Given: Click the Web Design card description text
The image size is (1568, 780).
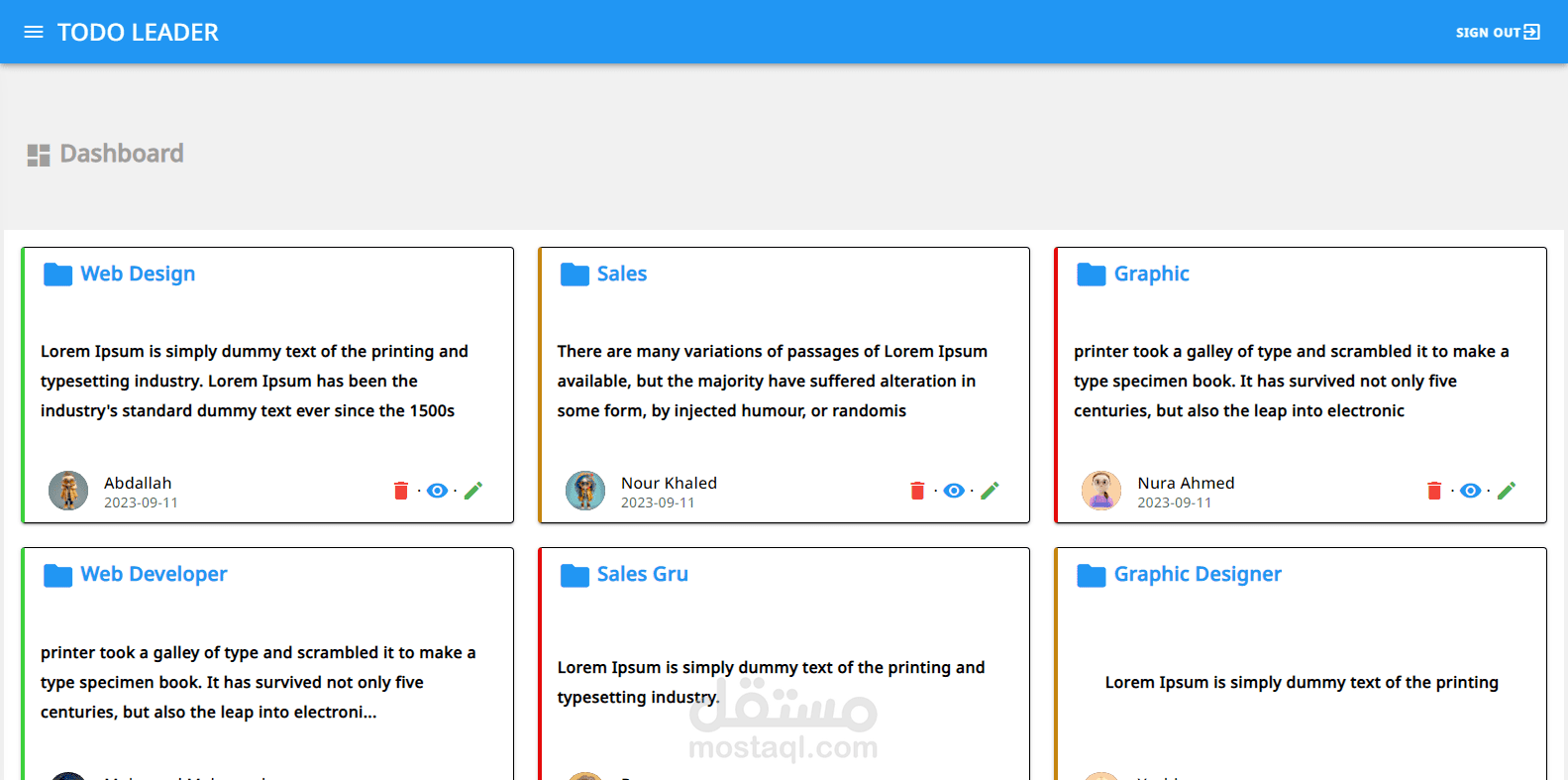Looking at the screenshot, I should coord(255,381).
